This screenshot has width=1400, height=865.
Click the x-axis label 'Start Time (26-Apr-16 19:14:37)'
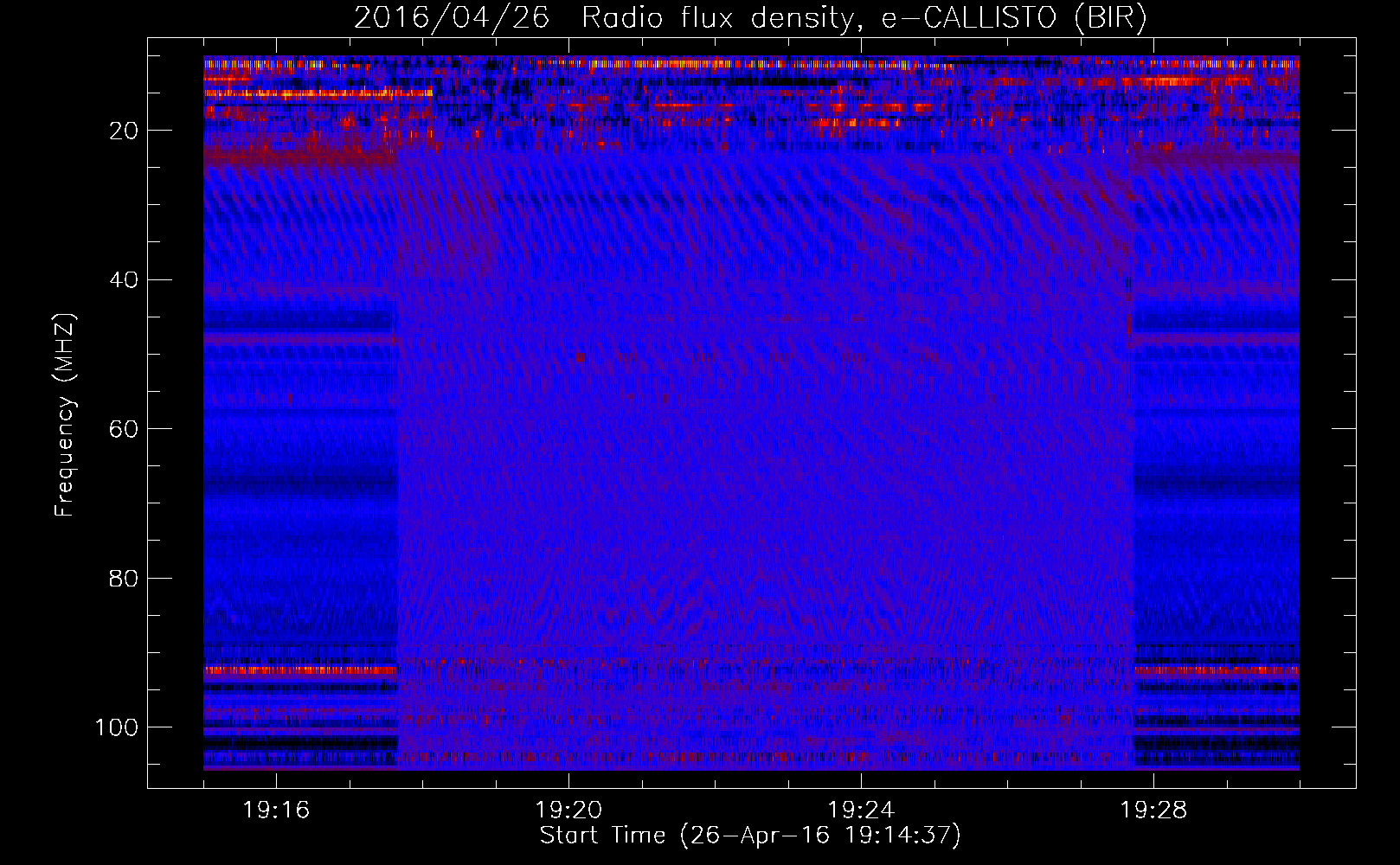[x=750, y=836]
